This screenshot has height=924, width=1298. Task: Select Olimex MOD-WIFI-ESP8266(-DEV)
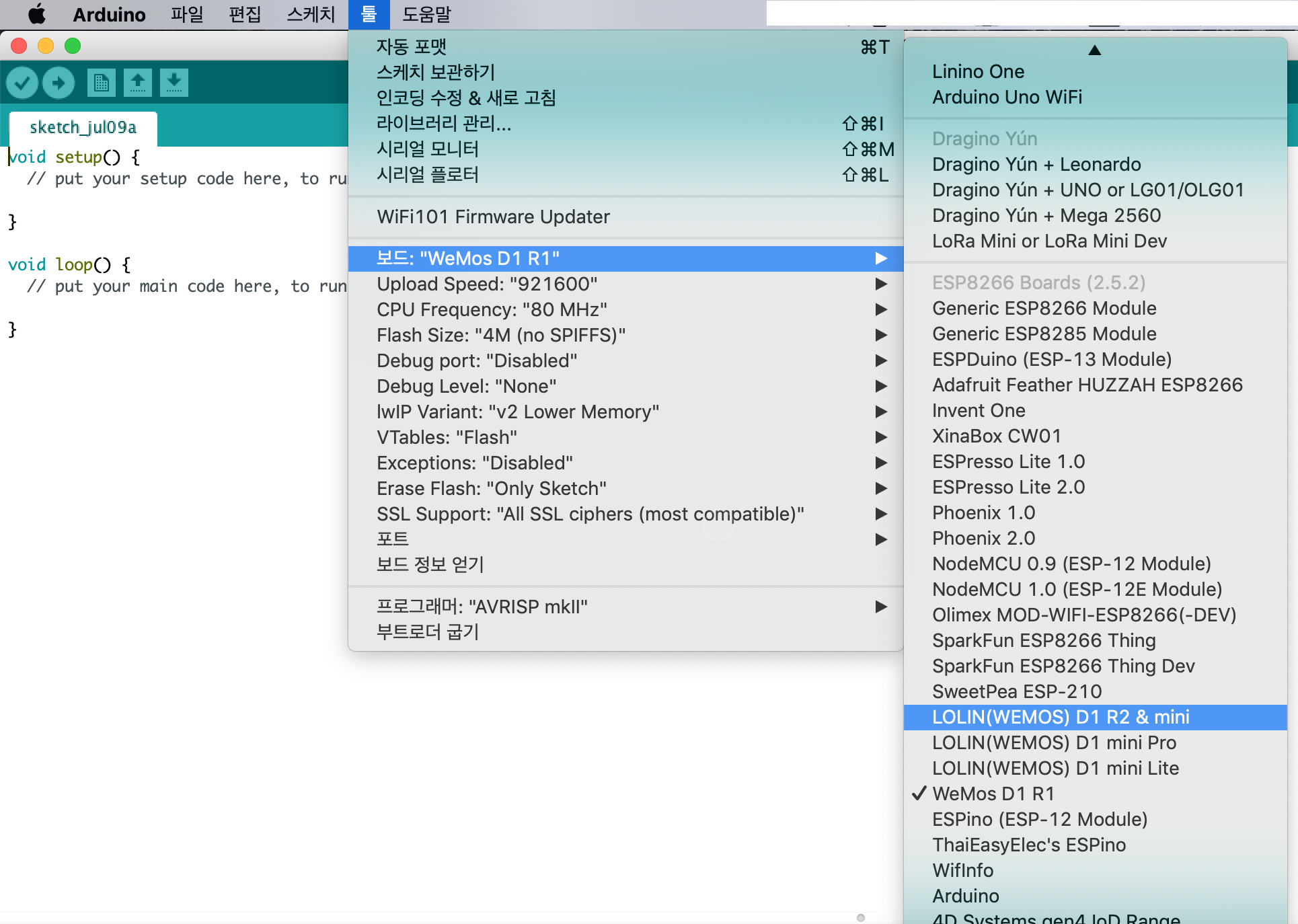click(1095, 615)
